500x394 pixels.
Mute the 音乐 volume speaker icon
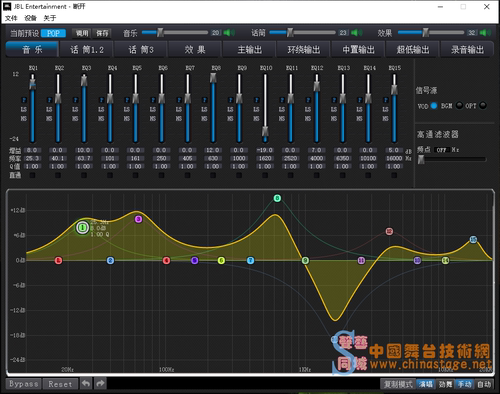tap(229, 33)
